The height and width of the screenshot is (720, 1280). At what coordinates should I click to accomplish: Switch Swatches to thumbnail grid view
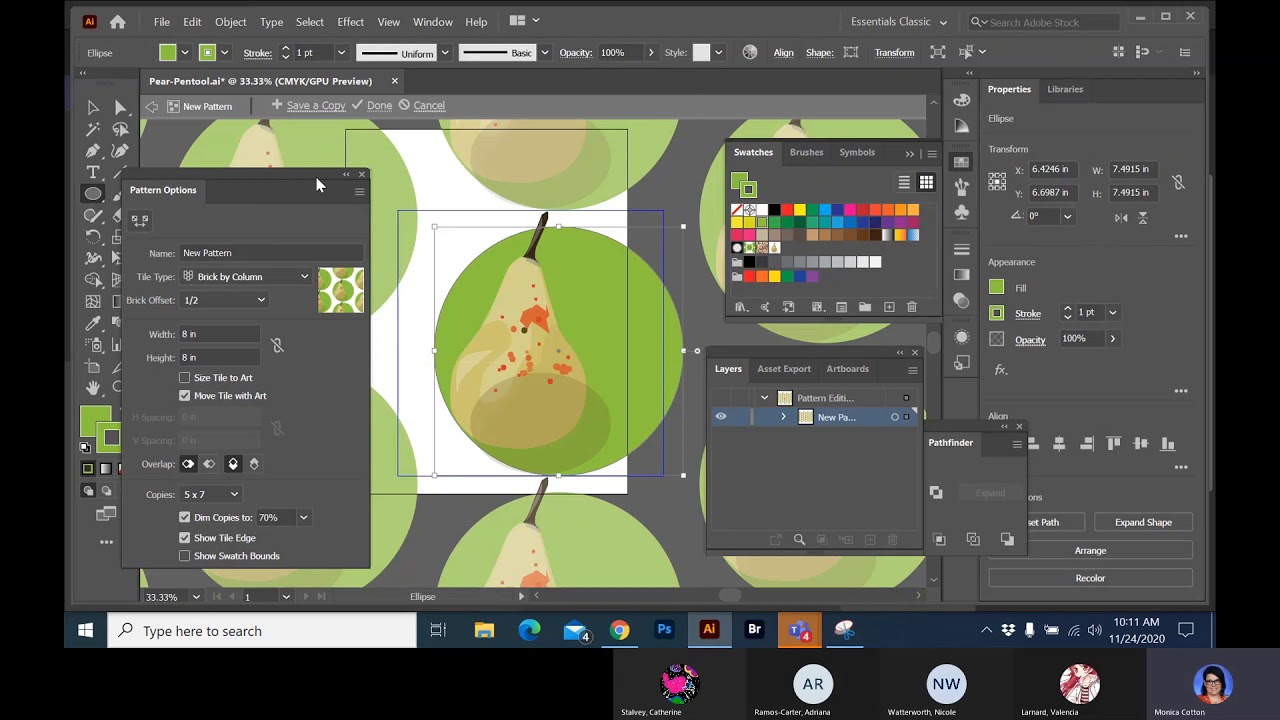click(926, 182)
